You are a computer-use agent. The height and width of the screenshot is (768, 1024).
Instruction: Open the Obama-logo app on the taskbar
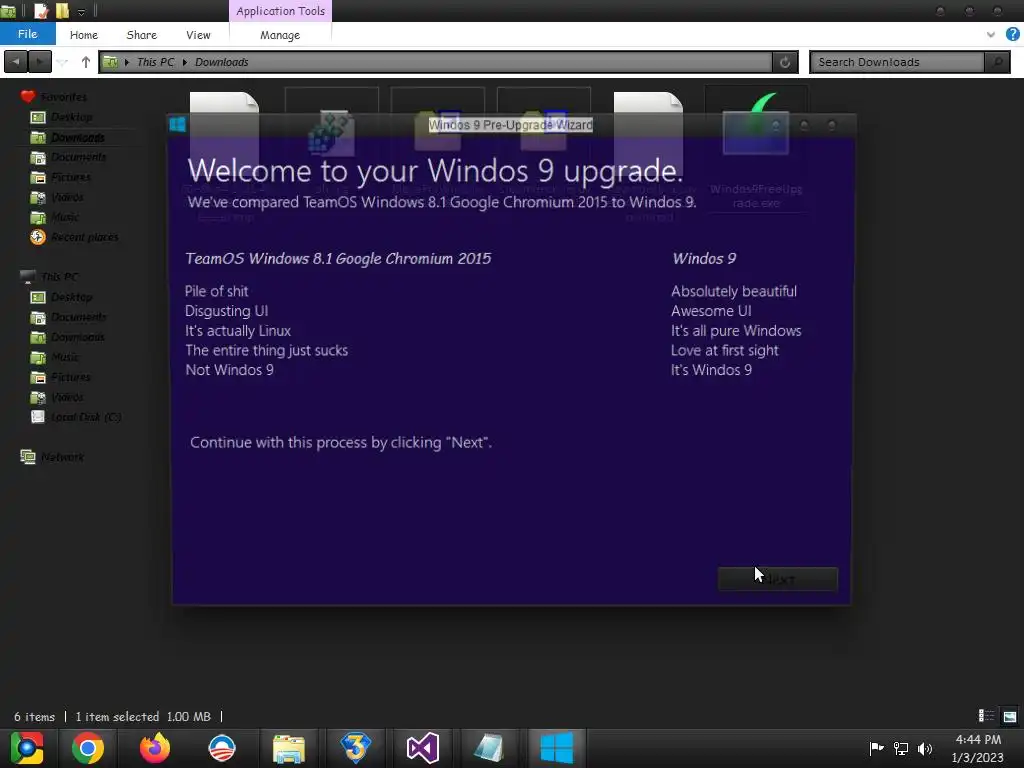(221, 748)
